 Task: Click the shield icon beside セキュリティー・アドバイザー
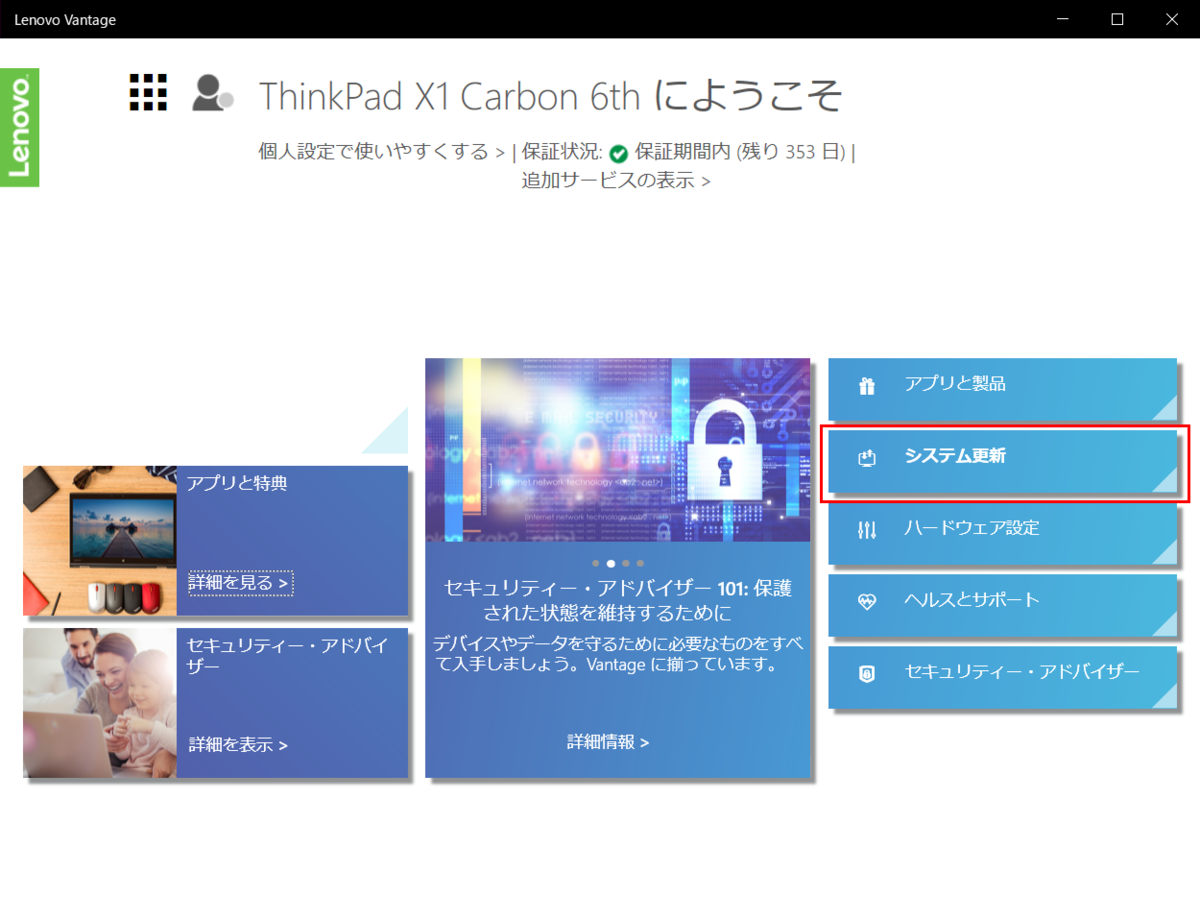pyautogui.click(x=867, y=674)
